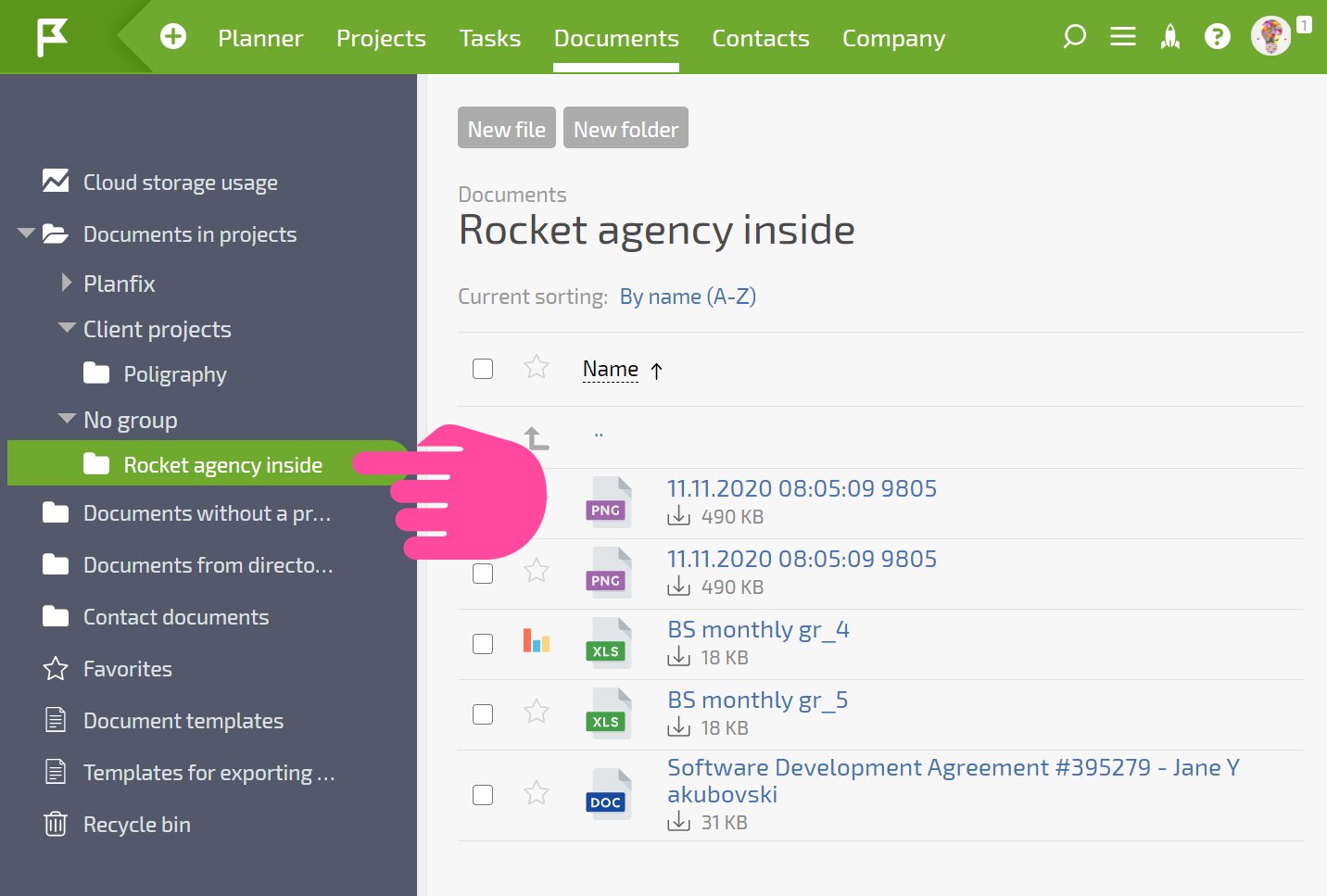Open the second 11.11.2020 08:05:09 9805 link
This screenshot has width=1327, height=896.
coord(802,559)
